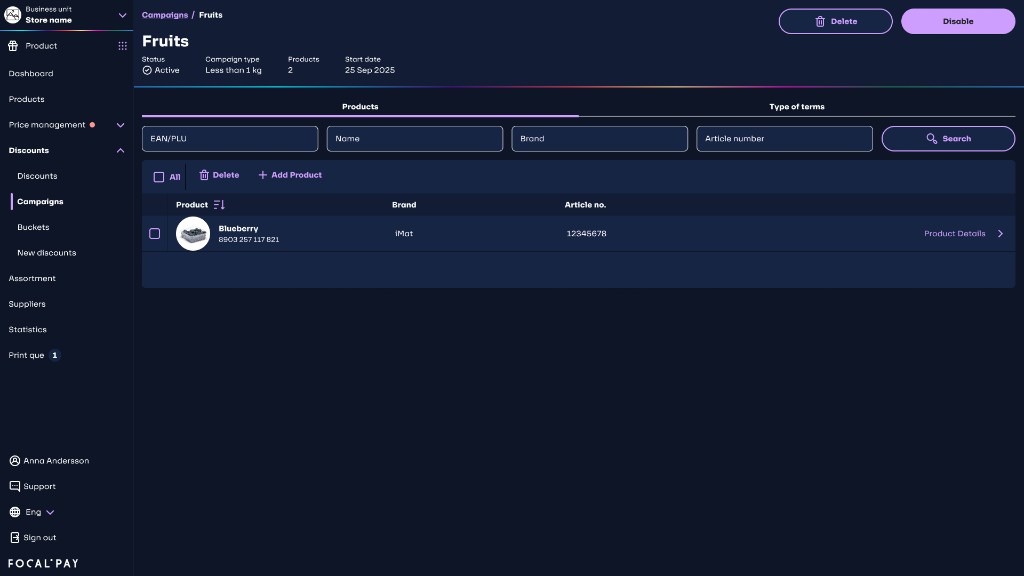Delete selected products from the table toolbar
The height and width of the screenshot is (576, 1024).
[219, 175]
